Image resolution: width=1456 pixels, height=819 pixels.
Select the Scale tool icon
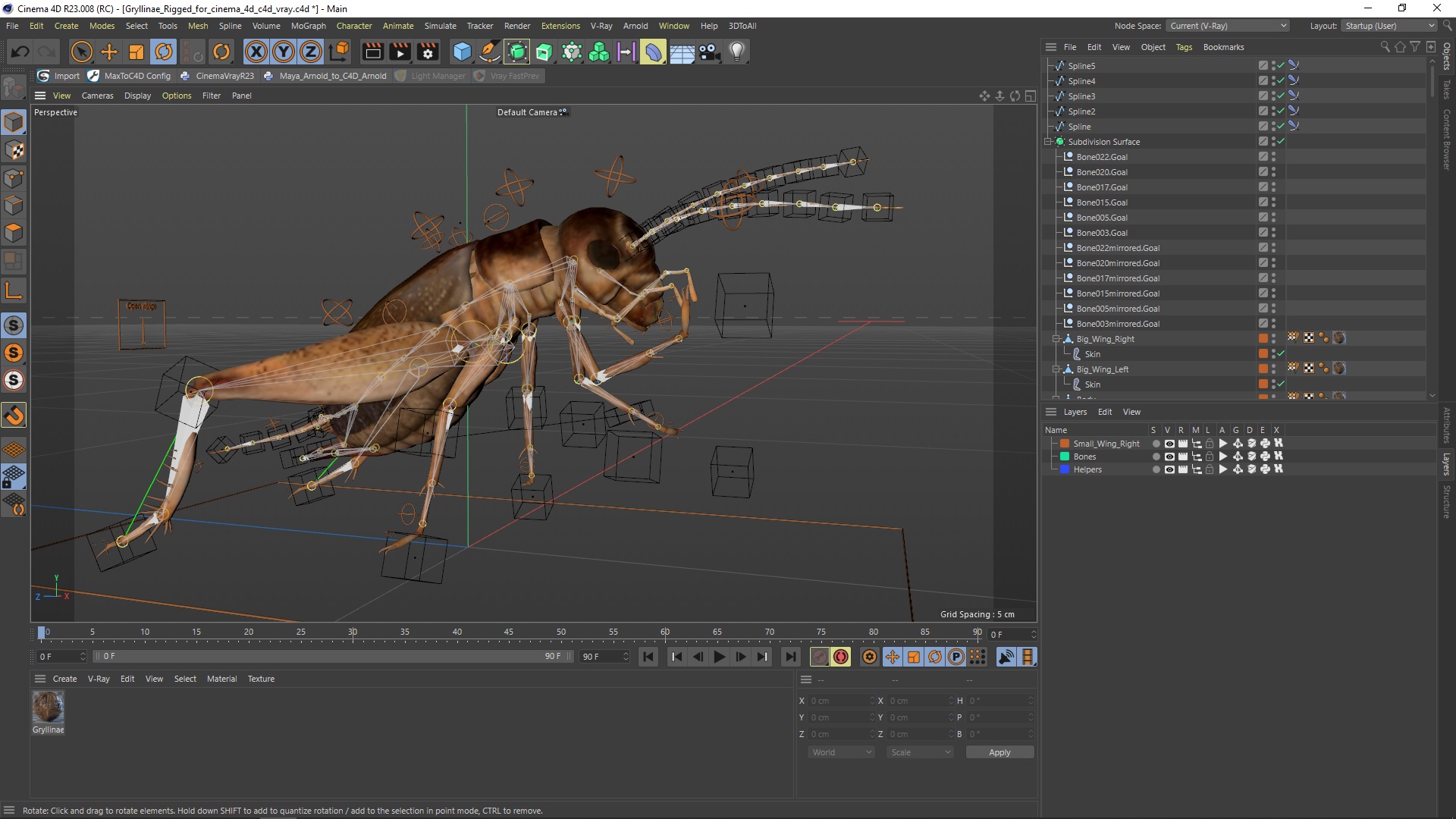(x=136, y=52)
